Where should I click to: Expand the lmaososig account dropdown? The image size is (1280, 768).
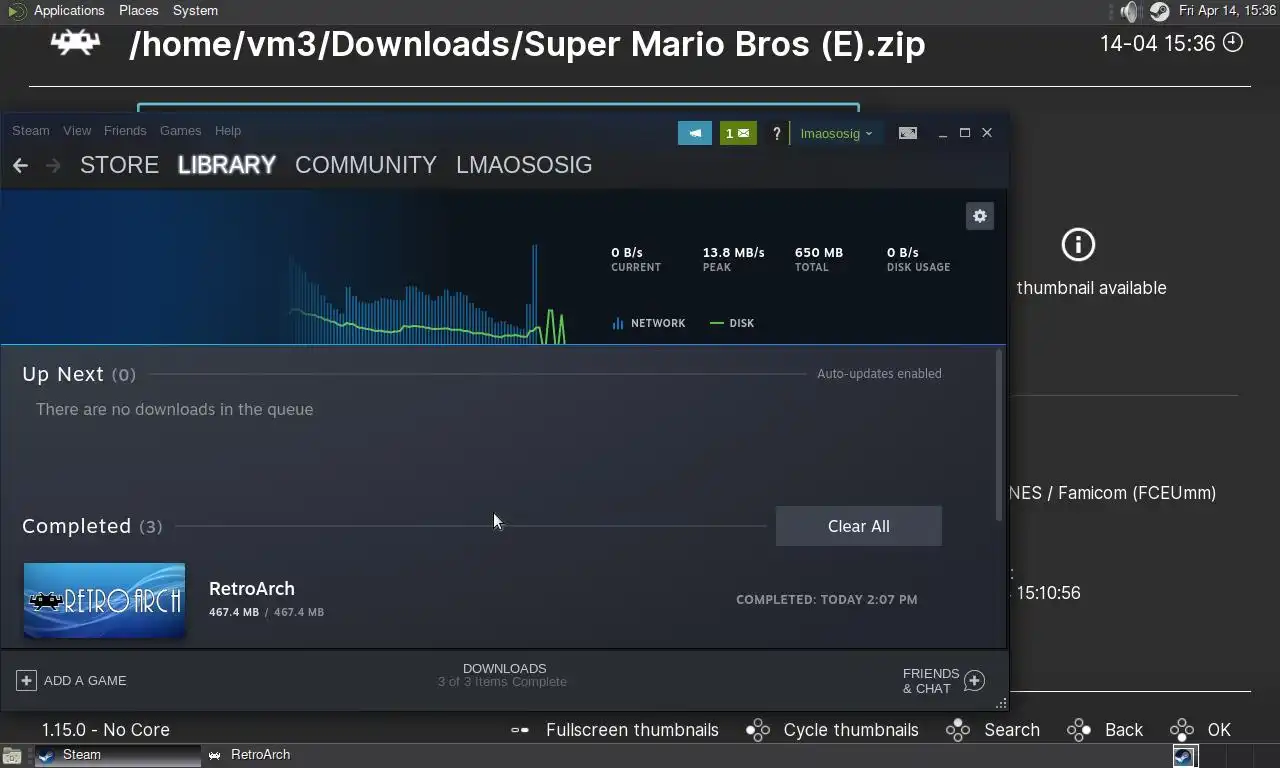pyautogui.click(x=836, y=133)
